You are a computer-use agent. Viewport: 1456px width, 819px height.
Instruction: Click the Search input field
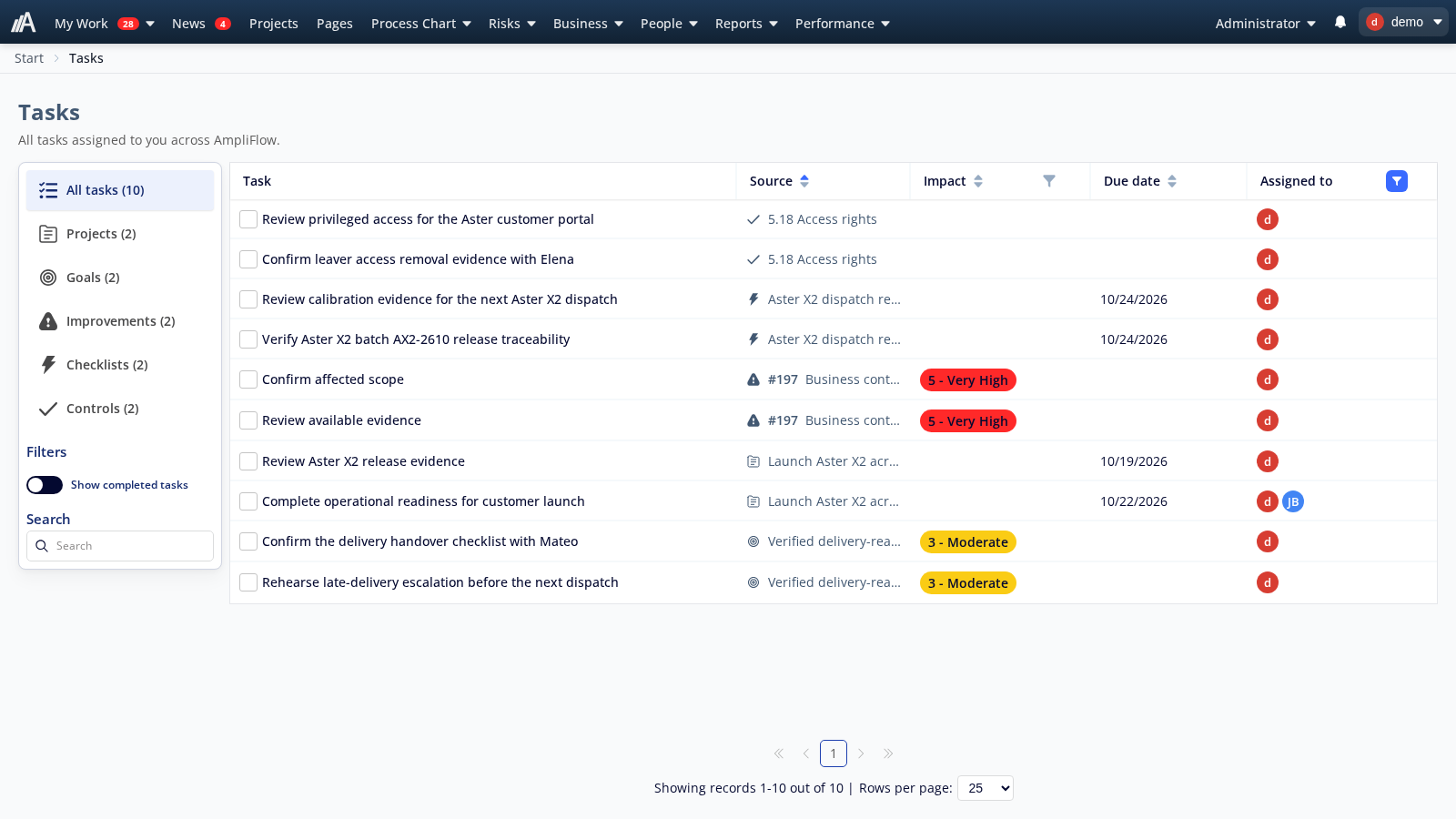click(x=120, y=546)
